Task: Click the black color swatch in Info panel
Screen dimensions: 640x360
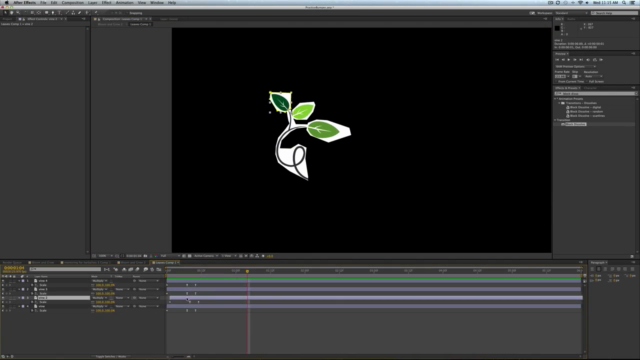Action: (x=557, y=28)
